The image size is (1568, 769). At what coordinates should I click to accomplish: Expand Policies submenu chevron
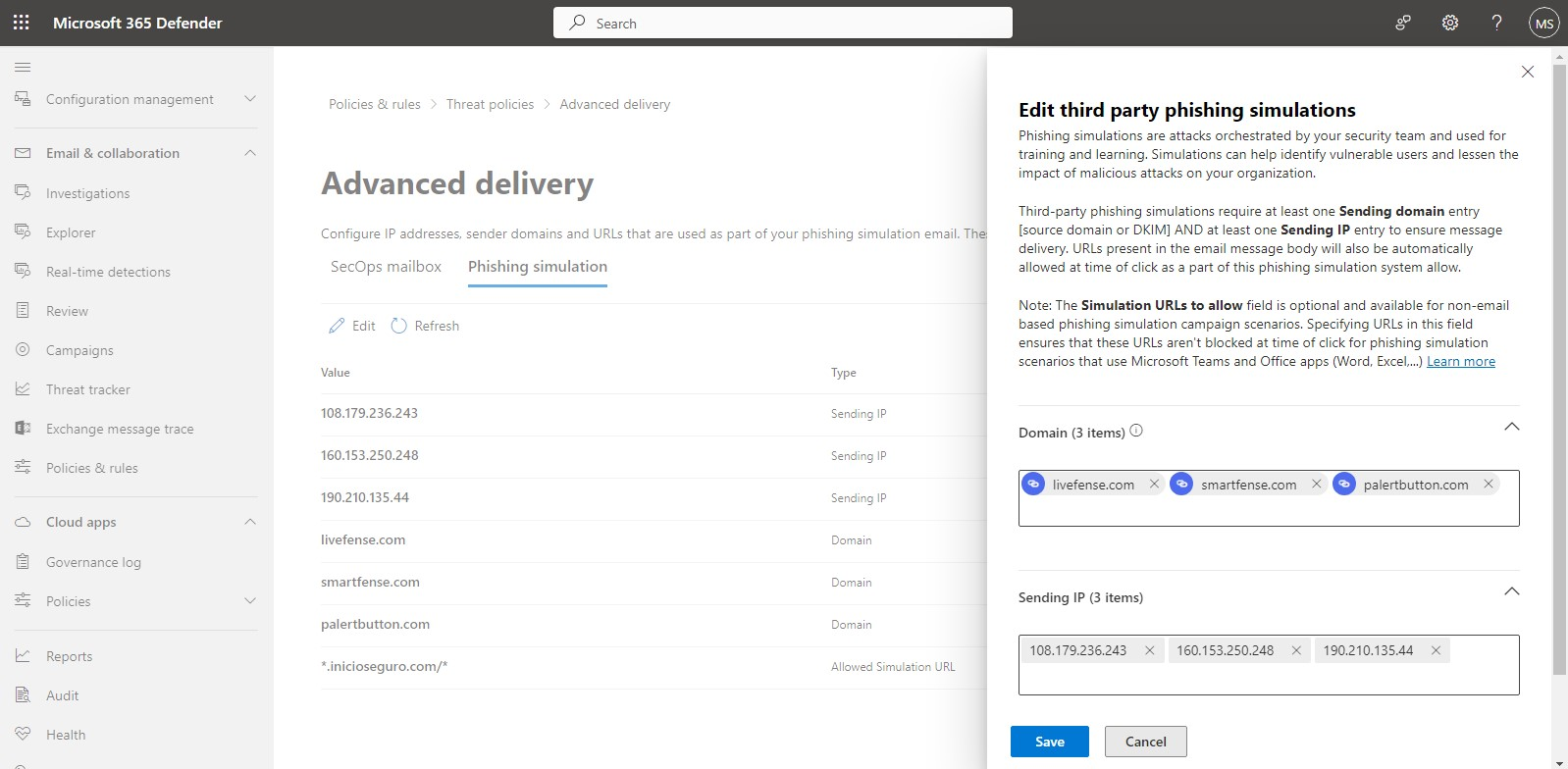tap(250, 601)
